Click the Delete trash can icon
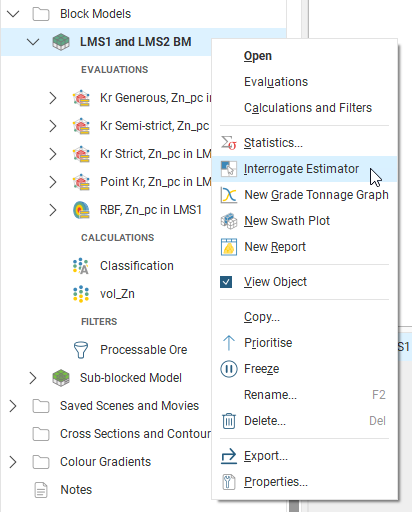412x512 pixels. tap(229, 421)
